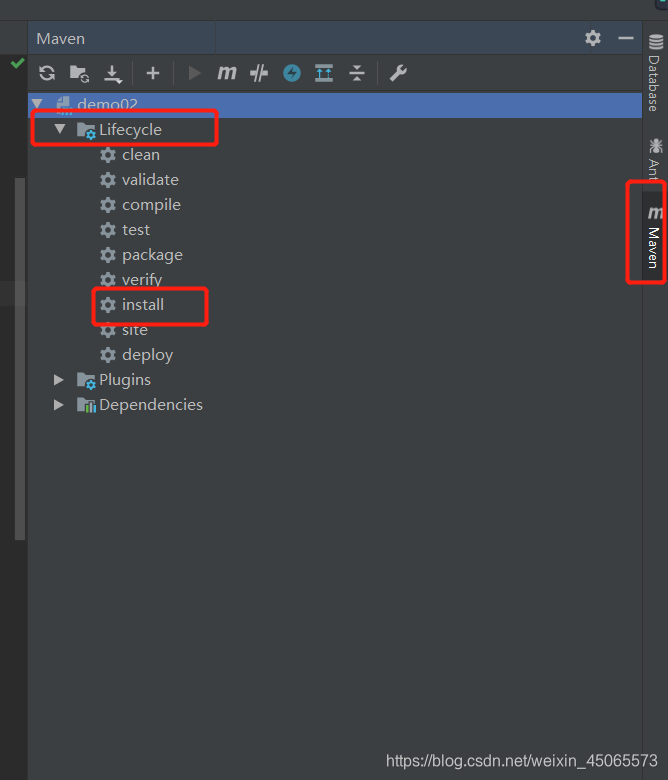The image size is (668, 780).
Task: Click Download Sources and Documentation icon
Action: tap(113, 74)
